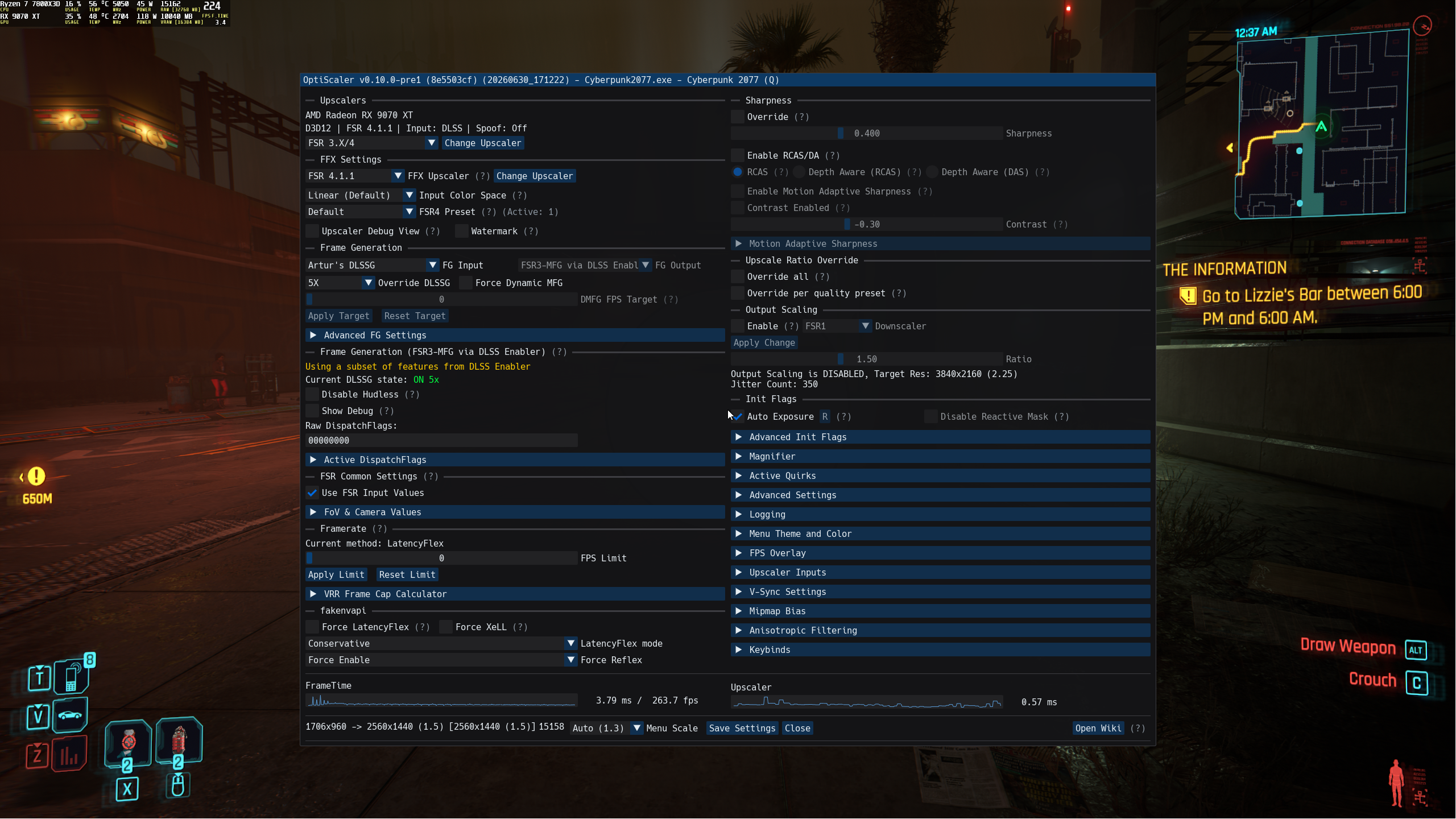Screen dimensions: 1456x819
Task: Tick the Force Dynamic MFG checkbox
Action: pyautogui.click(x=466, y=283)
